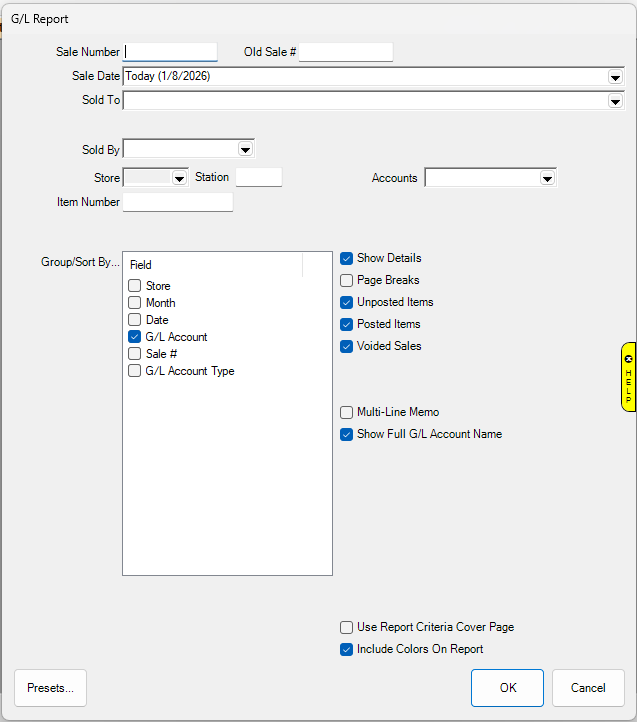Open the Store dropdown arrow
The width and height of the screenshot is (637, 722).
pyautogui.click(x=179, y=178)
